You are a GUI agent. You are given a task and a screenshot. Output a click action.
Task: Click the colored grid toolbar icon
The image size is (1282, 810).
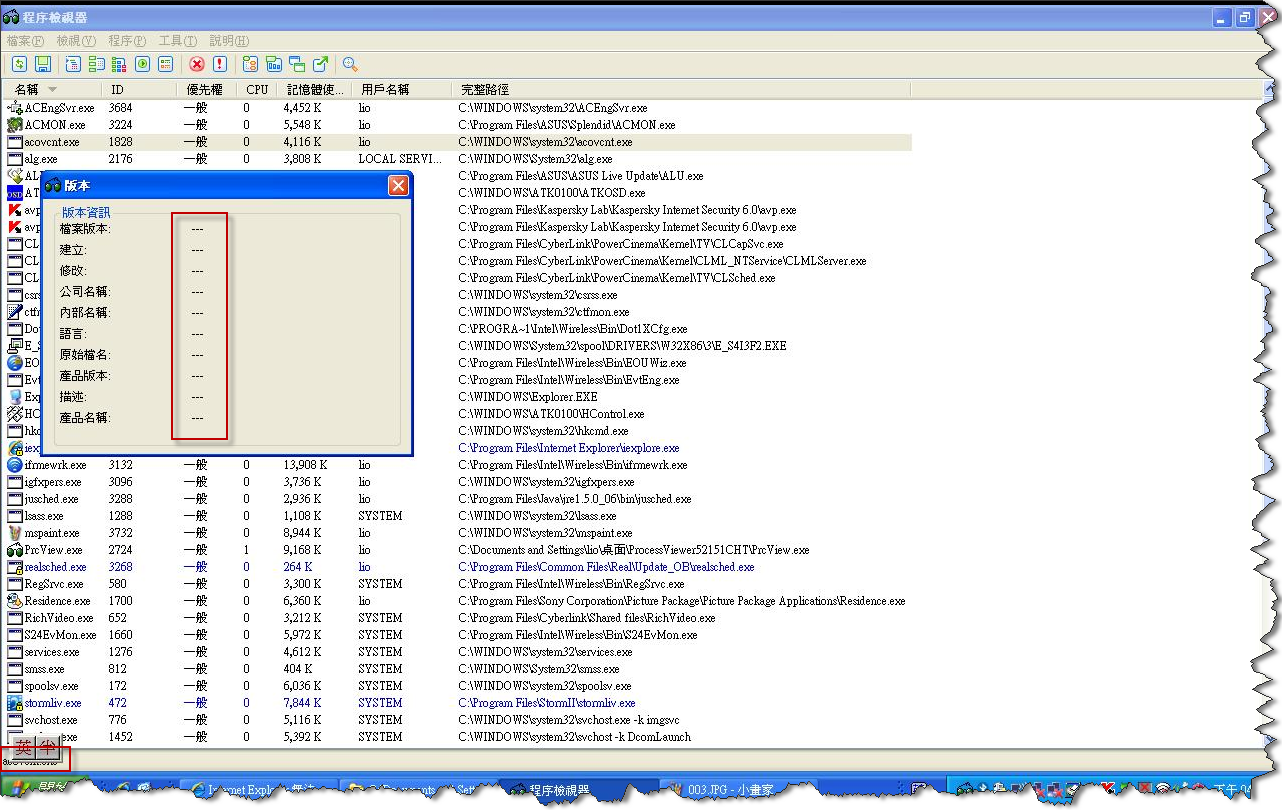[x=119, y=64]
